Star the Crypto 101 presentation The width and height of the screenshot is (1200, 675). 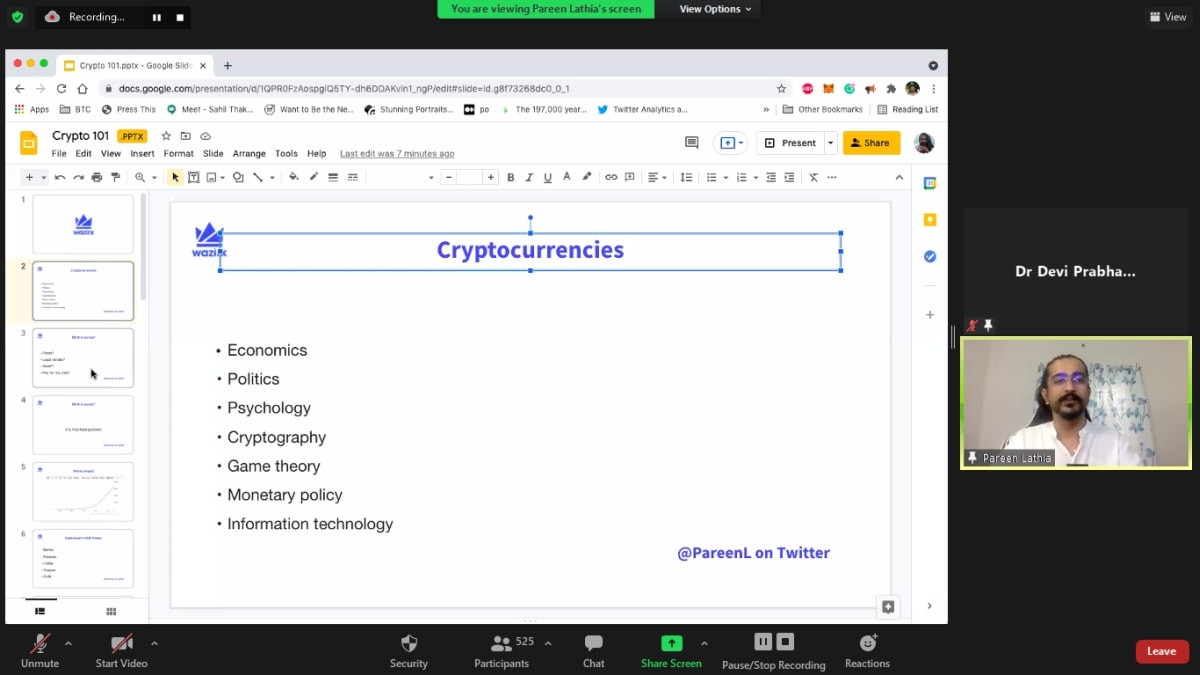pyautogui.click(x=166, y=136)
